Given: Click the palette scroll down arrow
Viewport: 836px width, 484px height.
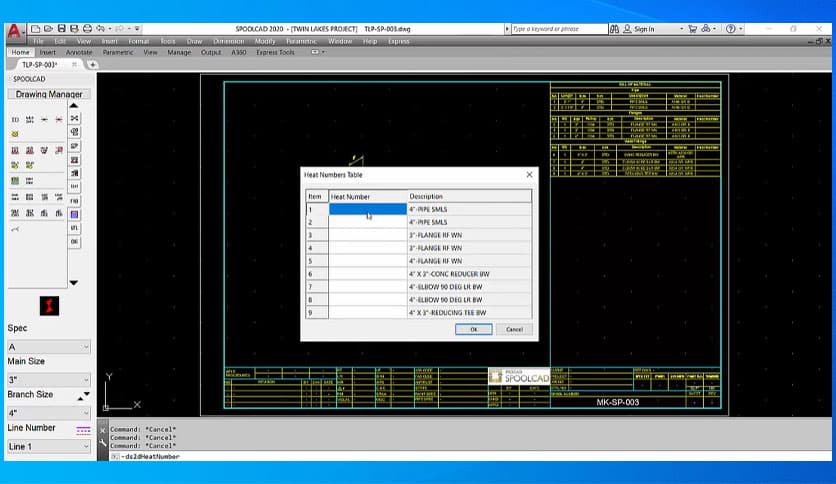Looking at the screenshot, I should click(74, 283).
